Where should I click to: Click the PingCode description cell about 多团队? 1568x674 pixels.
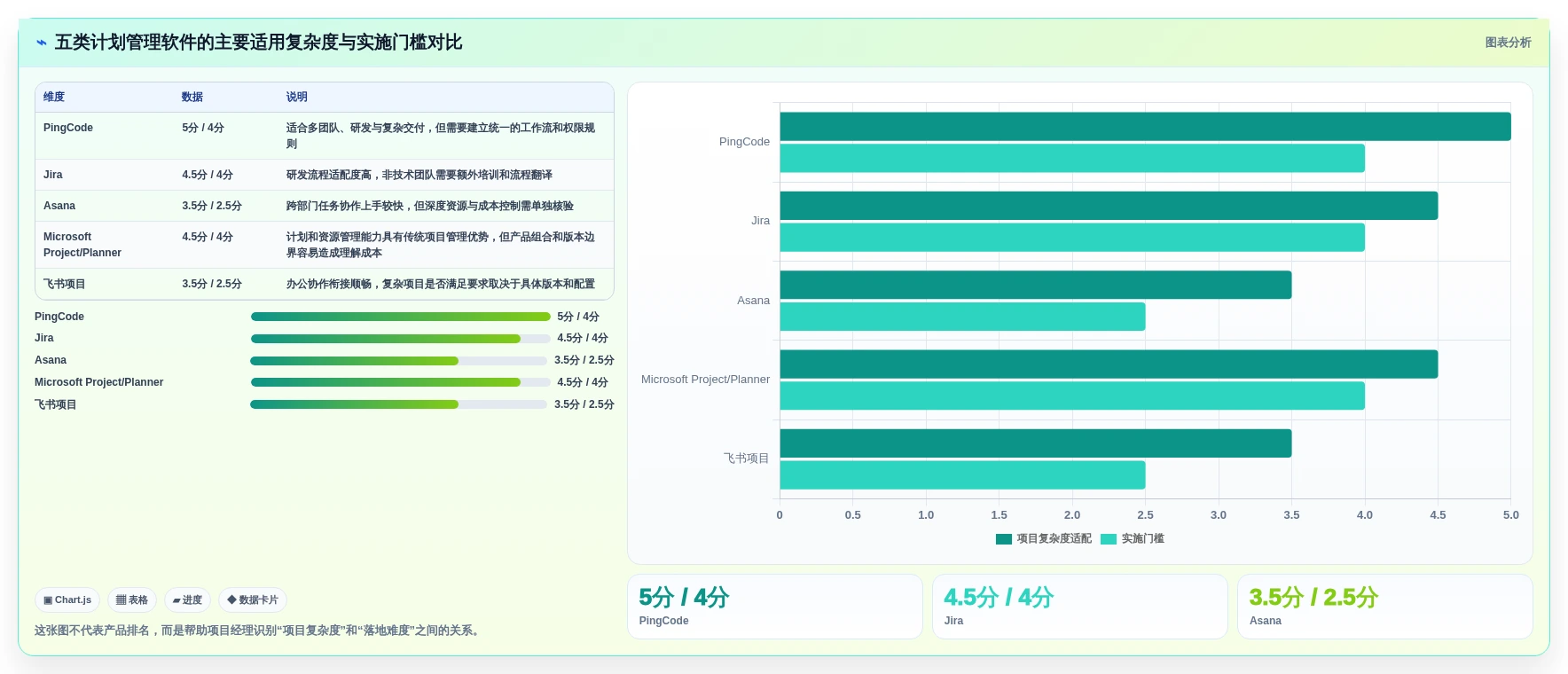[x=441, y=136]
